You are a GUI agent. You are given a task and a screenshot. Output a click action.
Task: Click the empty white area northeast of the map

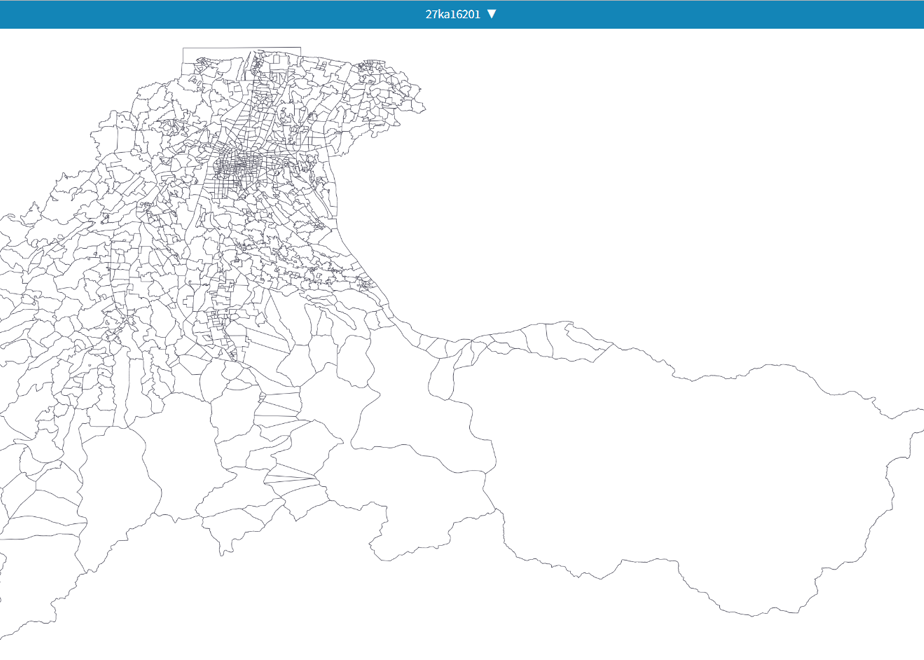[678, 177]
